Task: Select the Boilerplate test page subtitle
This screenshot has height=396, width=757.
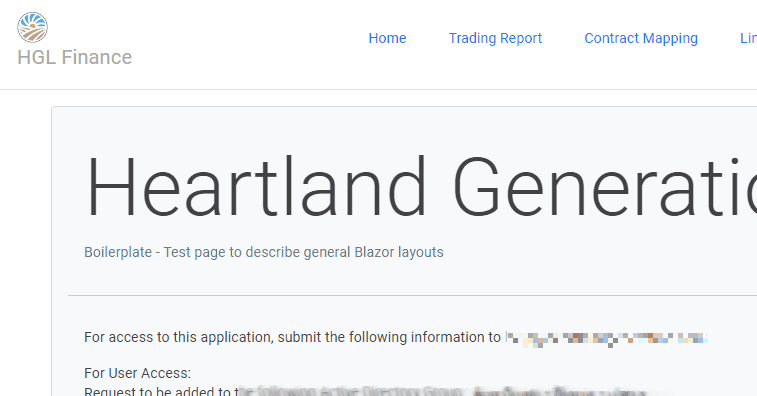Action: click(264, 252)
